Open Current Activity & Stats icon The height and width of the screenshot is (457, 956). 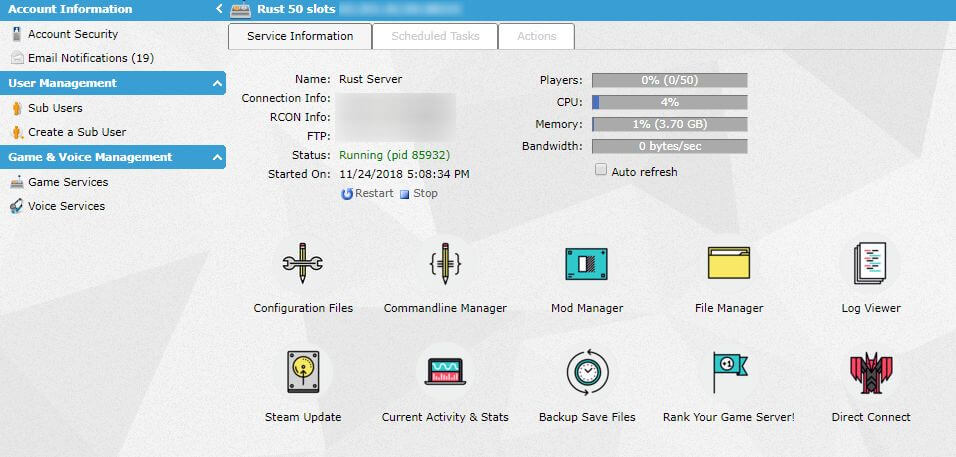445,372
